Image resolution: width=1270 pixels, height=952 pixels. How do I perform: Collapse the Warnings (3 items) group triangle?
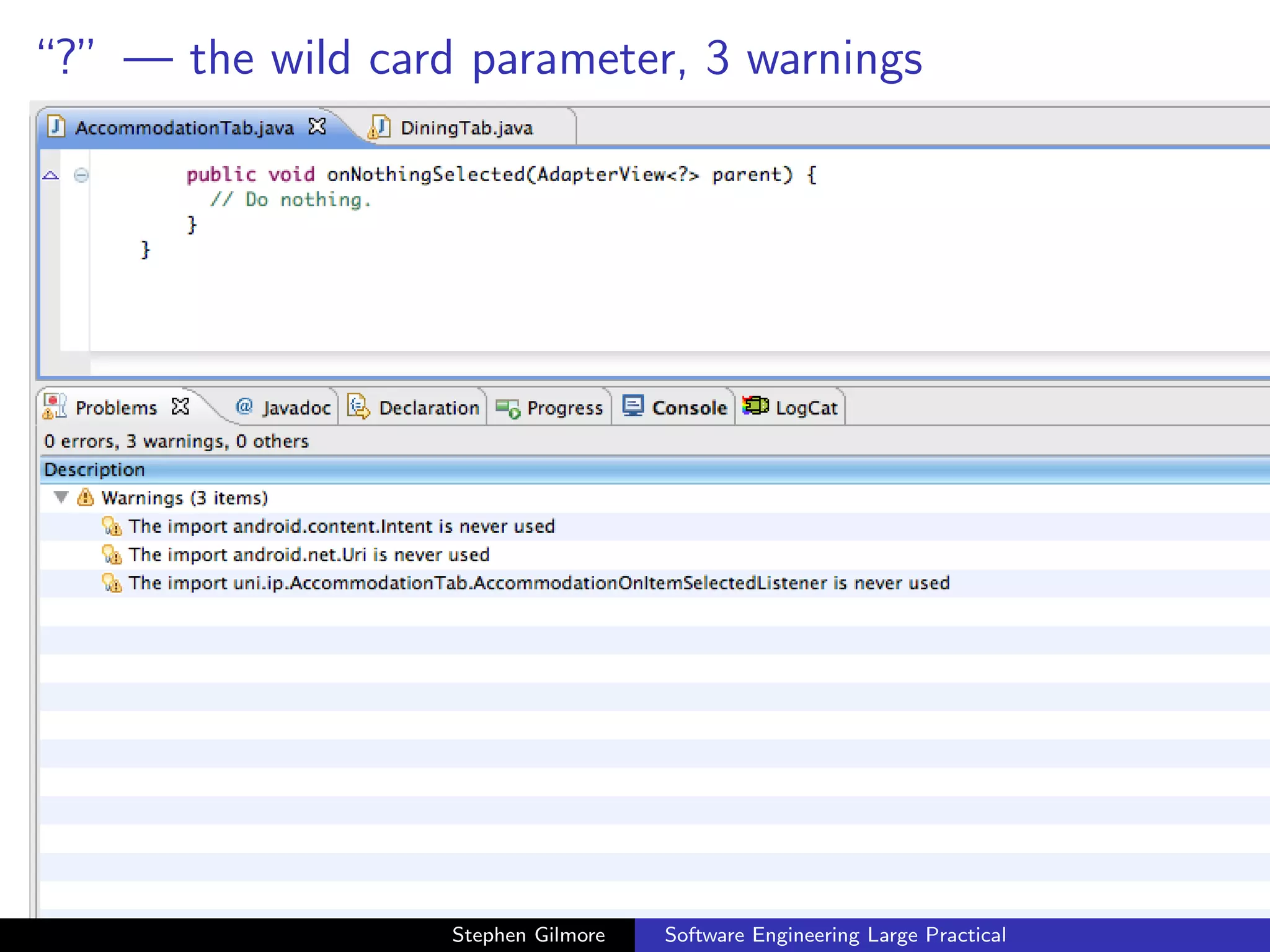(x=61, y=497)
